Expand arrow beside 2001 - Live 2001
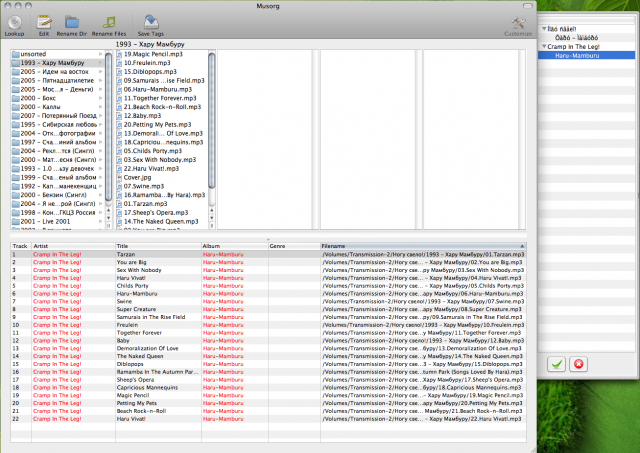 pyautogui.click(x=100, y=222)
